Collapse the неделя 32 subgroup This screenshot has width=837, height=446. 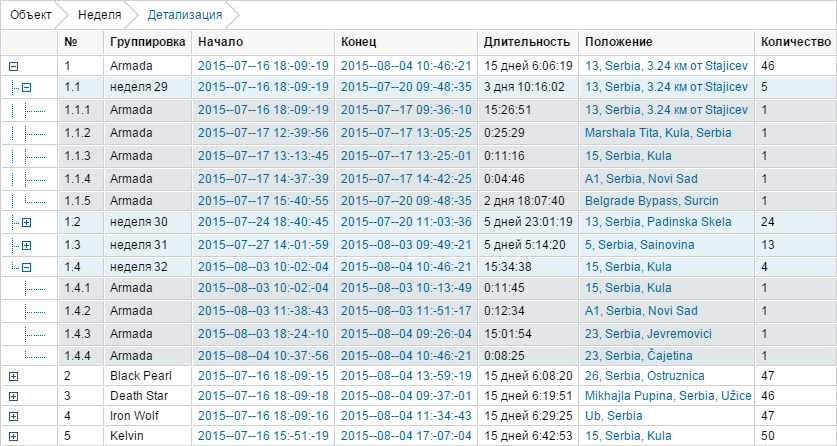(x=27, y=267)
